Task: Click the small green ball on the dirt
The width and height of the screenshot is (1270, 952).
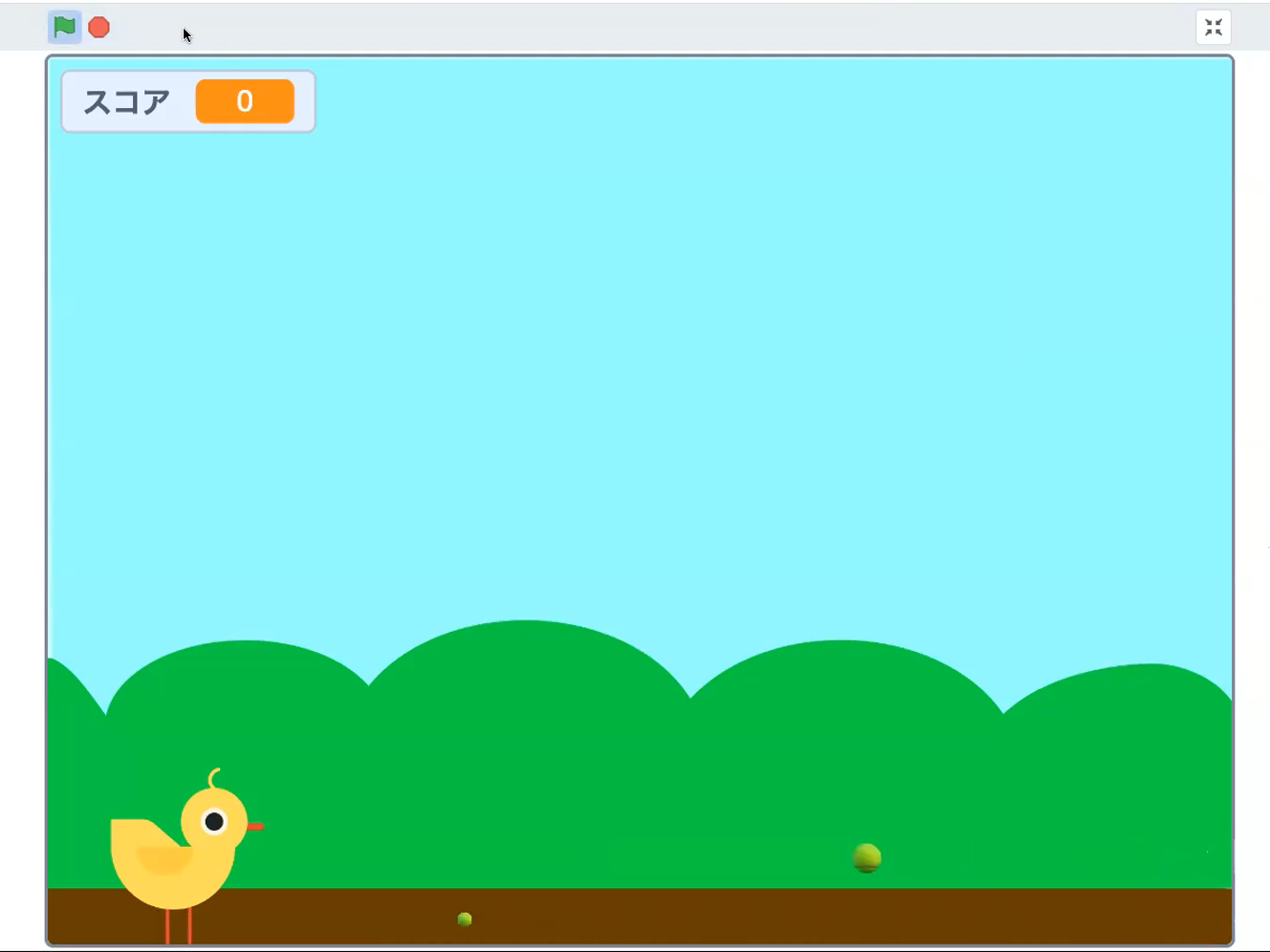Action: [x=465, y=920]
